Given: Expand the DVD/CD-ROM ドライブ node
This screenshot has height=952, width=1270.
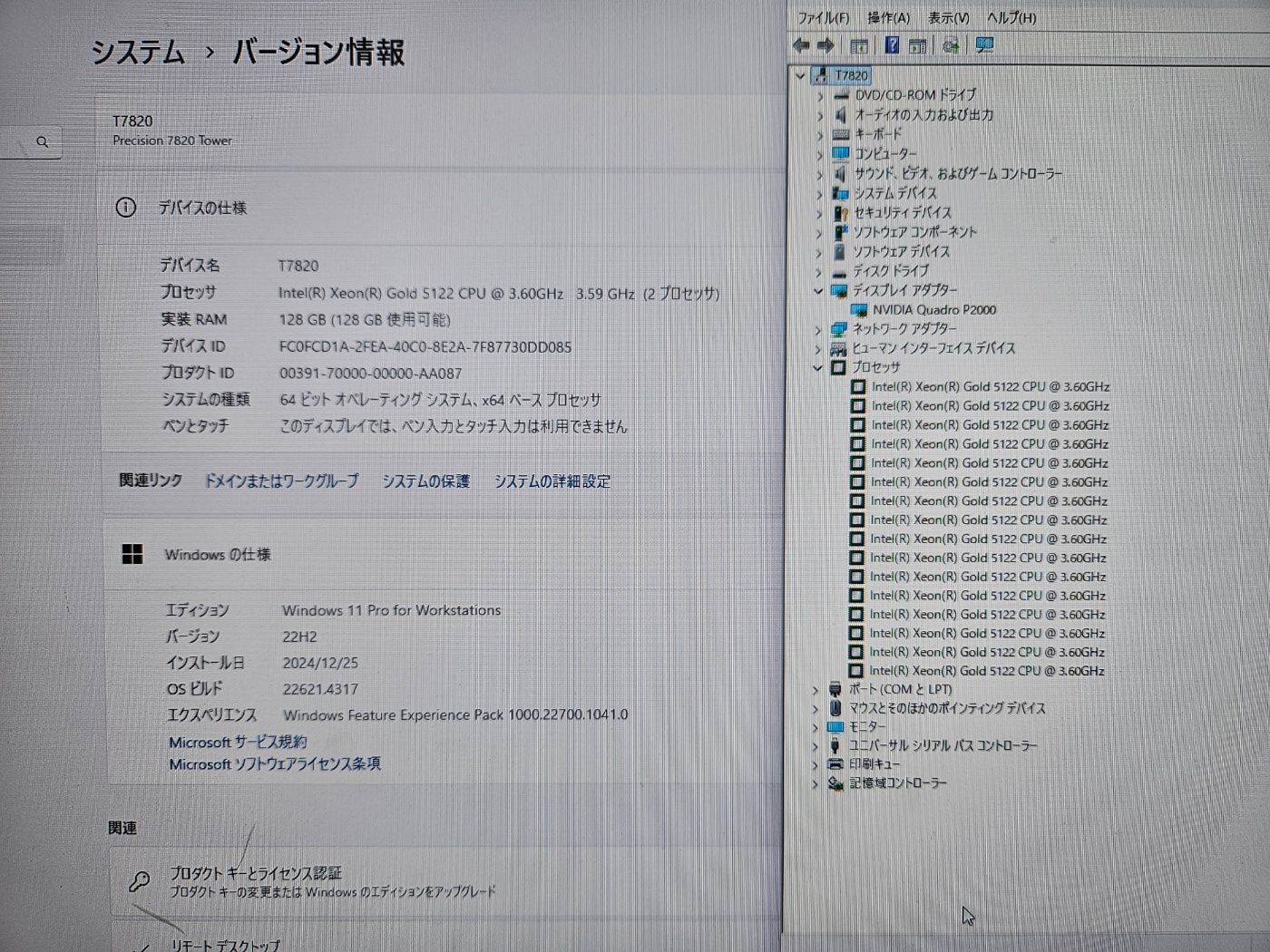Looking at the screenshot, I should [x=820, y=95].
